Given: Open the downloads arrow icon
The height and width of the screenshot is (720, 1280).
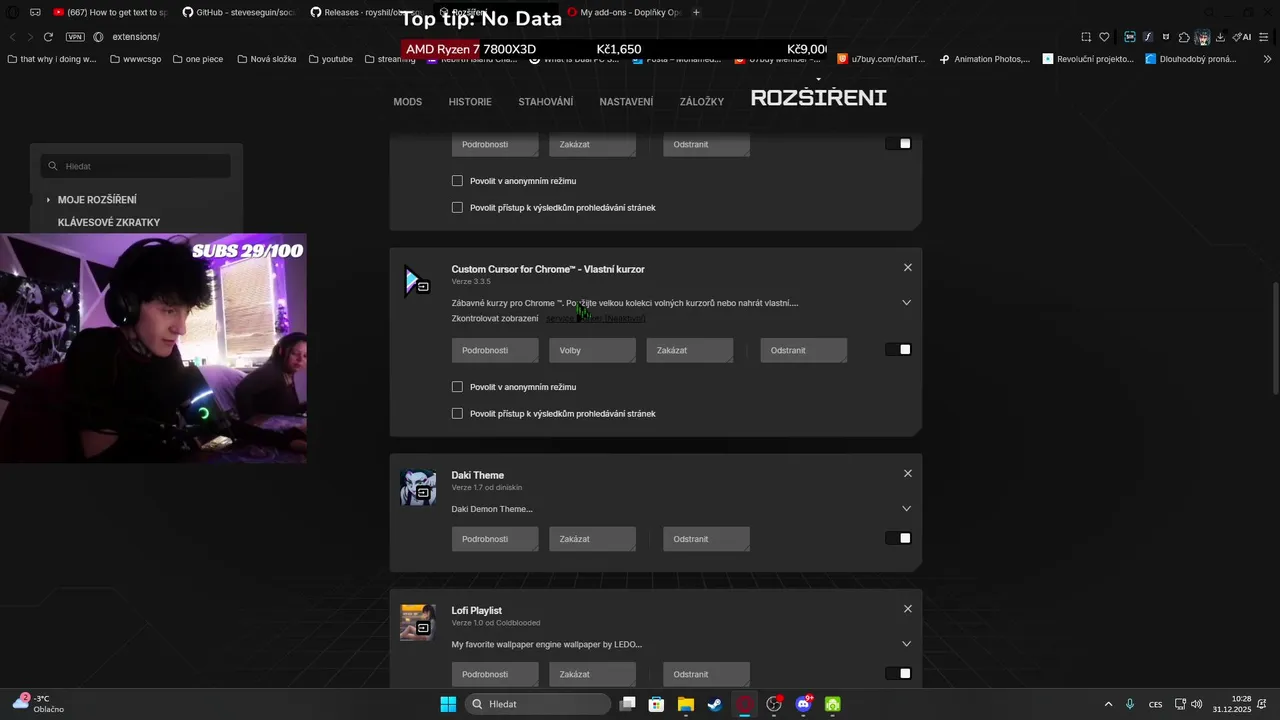Looking at the screenshot, I should tap(1220, 37).
